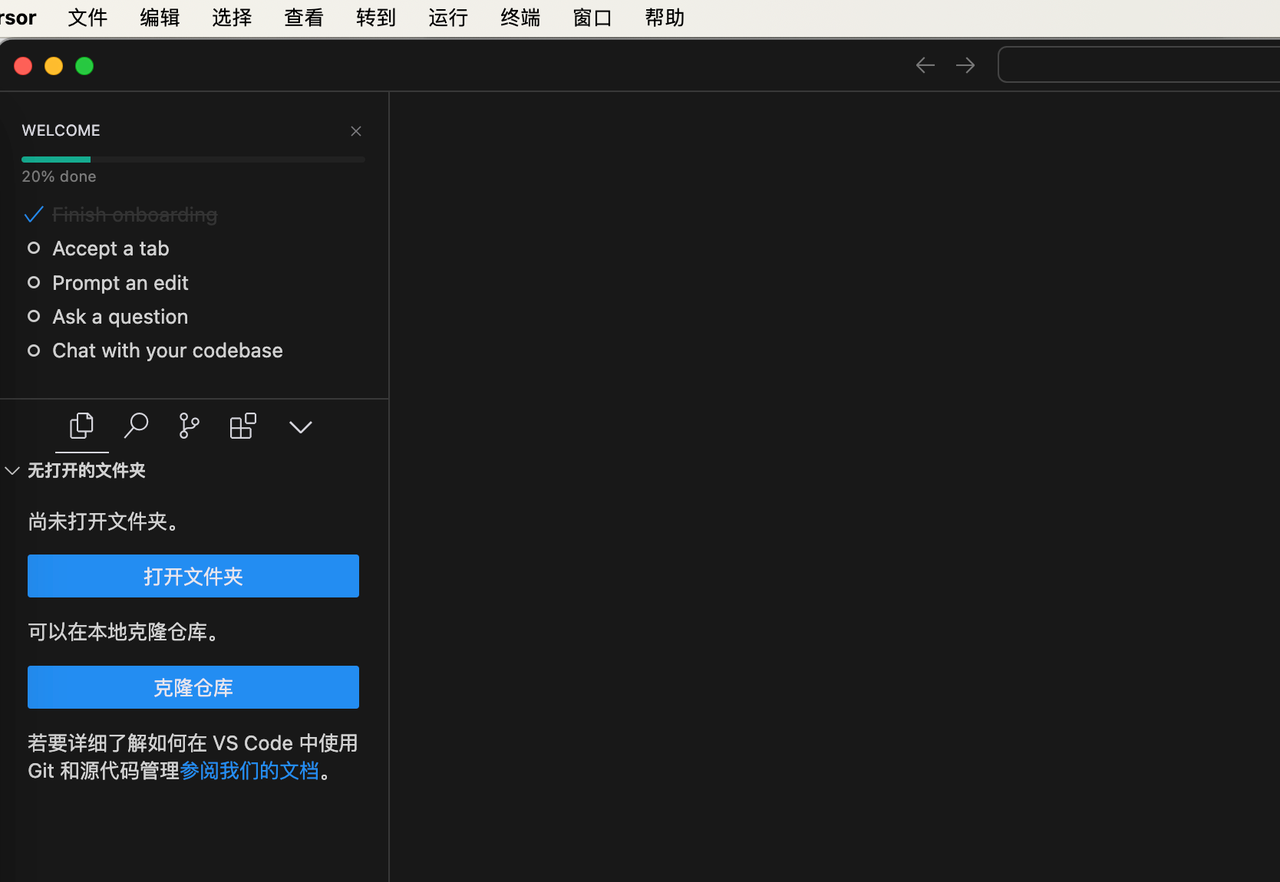Open the 参阅我们的文档 link
This screenshot has height=882, width=1280.
[x=249, y=770]
